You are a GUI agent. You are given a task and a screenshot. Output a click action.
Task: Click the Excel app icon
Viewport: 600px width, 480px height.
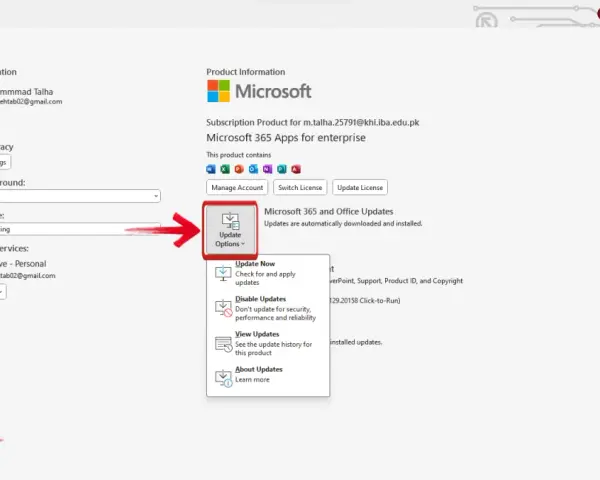click(x=225, y=169)
